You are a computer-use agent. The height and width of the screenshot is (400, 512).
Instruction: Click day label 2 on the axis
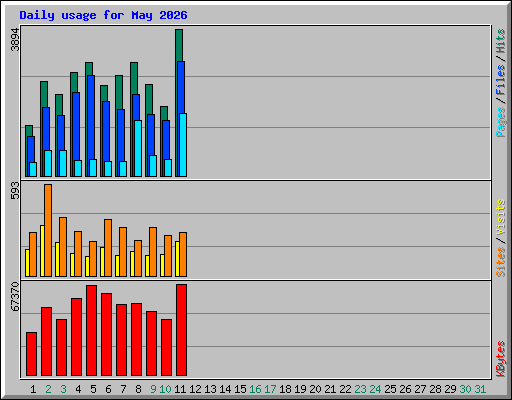click(48, 389)
